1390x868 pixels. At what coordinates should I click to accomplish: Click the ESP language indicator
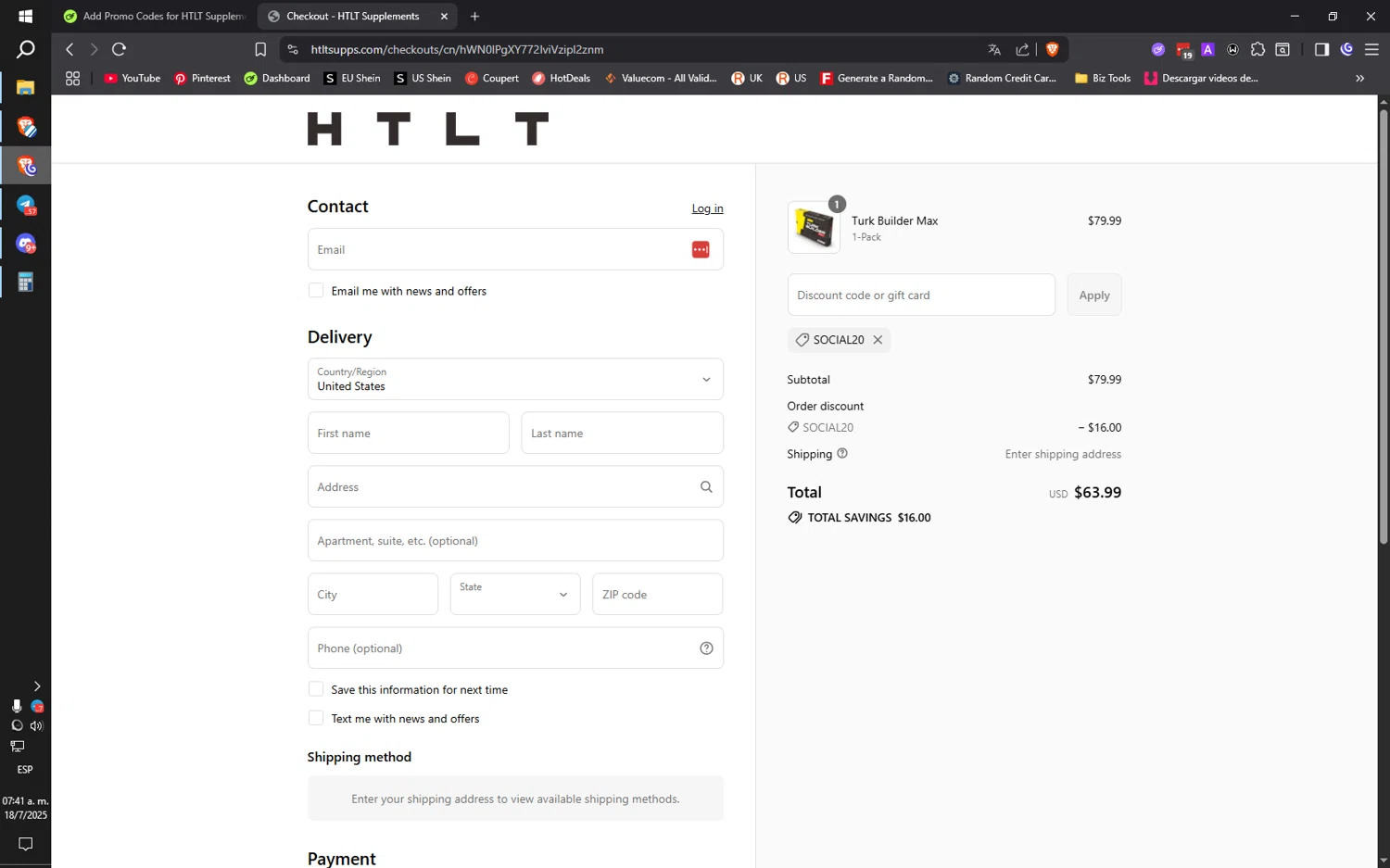(25, 770)
